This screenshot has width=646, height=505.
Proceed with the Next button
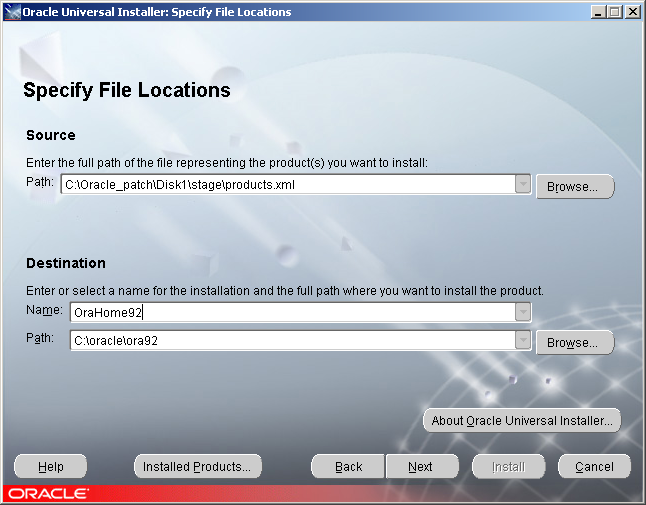coord(422,467)
